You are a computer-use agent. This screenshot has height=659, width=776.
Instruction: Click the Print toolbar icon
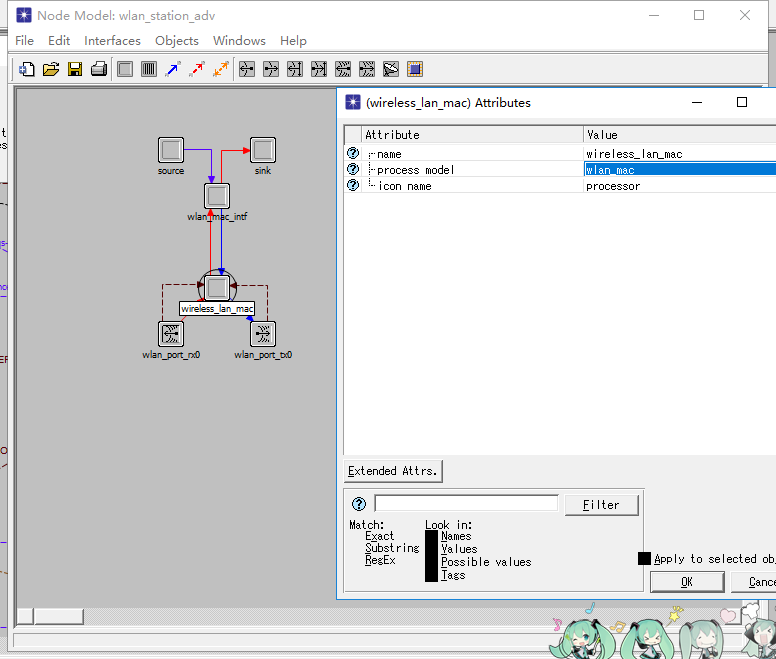tap(99, 69)
